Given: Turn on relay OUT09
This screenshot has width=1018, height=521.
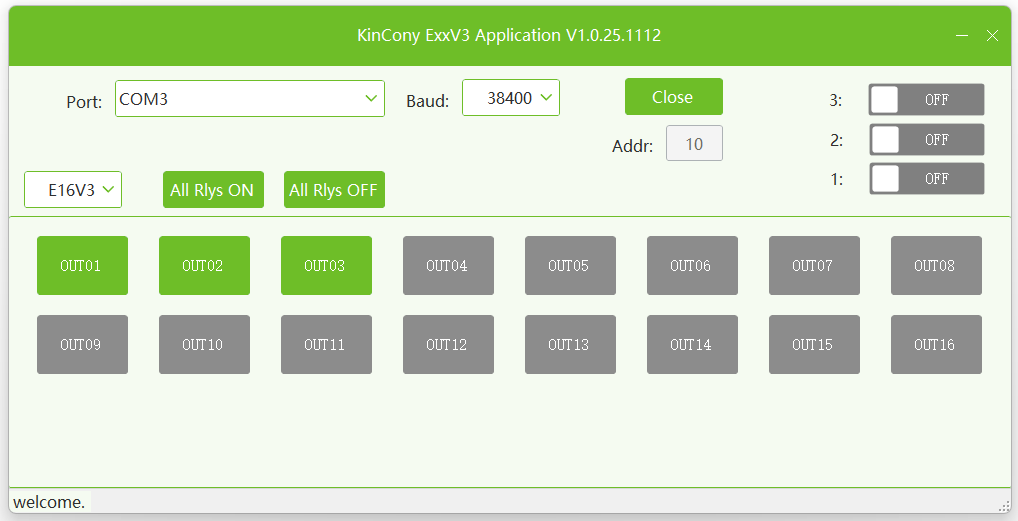Looking at the screenshot, I should click(82, 344).
